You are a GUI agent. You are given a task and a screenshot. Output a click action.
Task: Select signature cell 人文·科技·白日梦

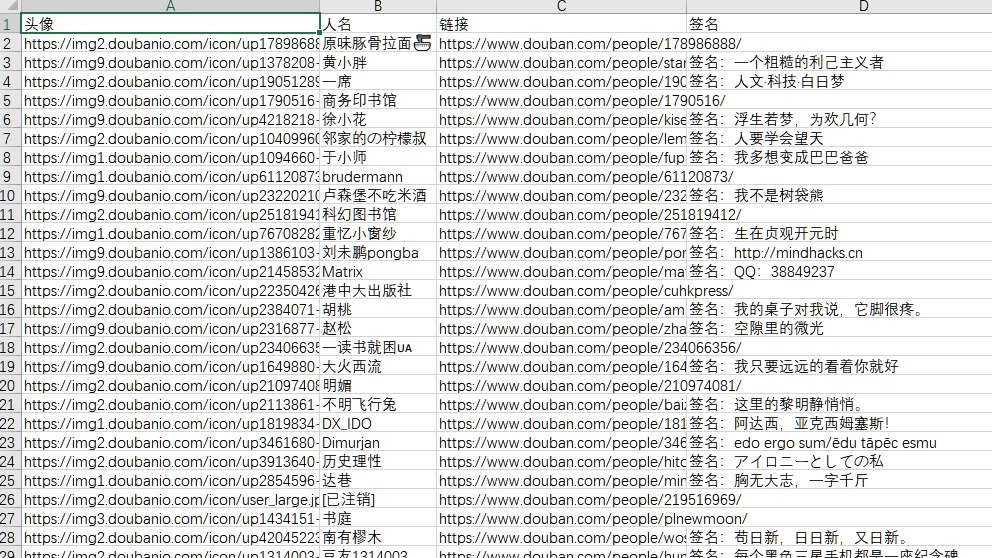tap(839, 82)
